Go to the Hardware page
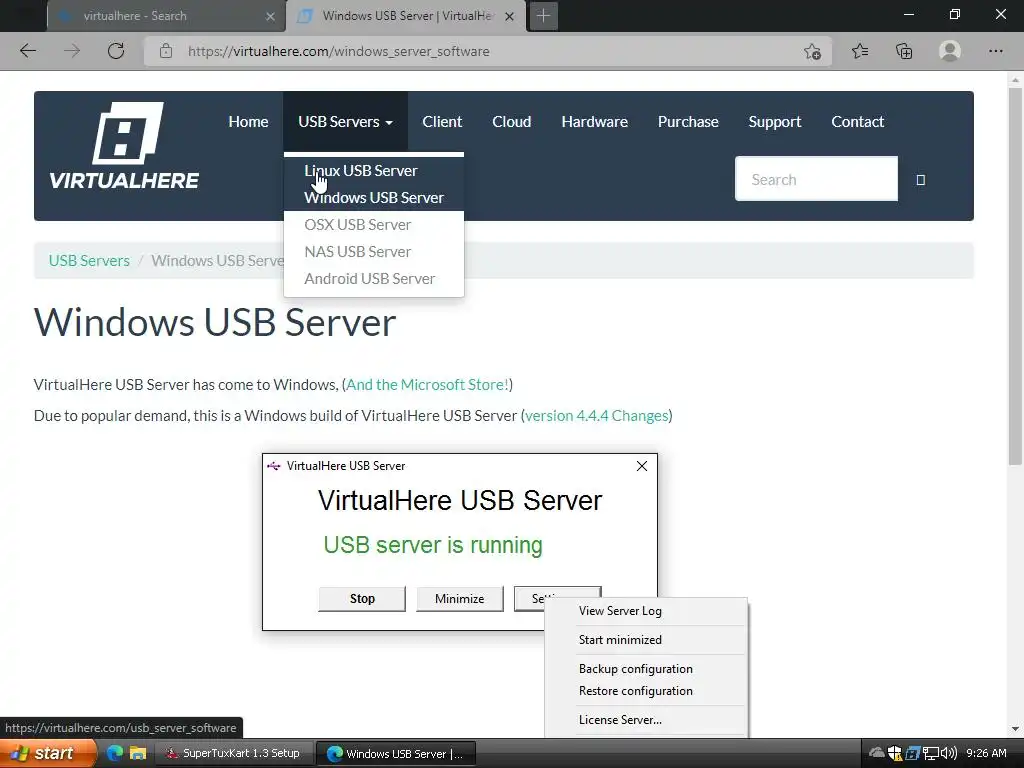 [x=594, y=121]
